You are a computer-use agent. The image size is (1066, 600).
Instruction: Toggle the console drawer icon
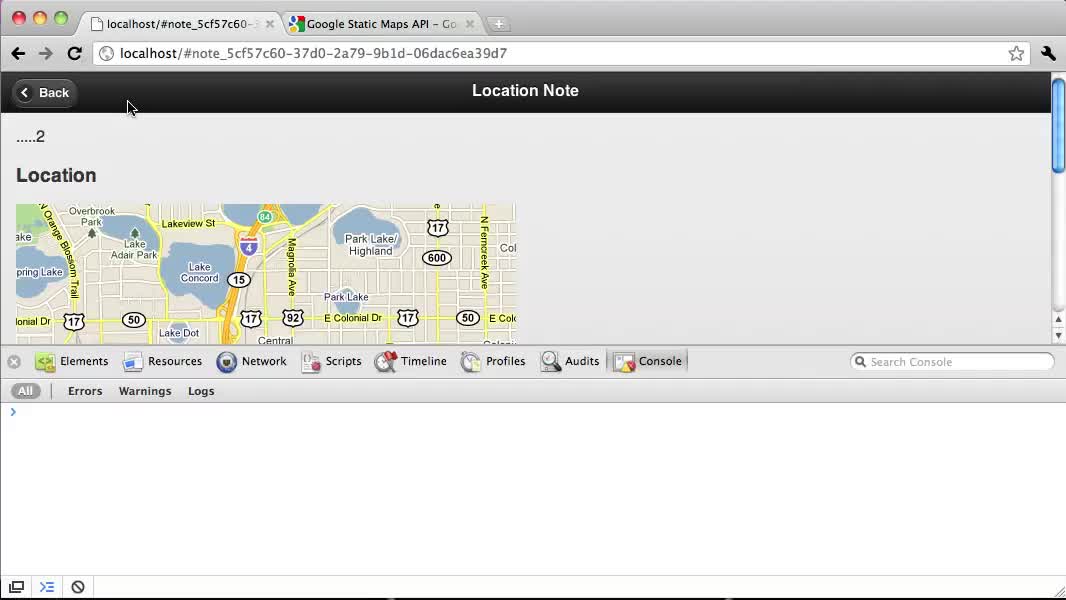pos(47,587)
